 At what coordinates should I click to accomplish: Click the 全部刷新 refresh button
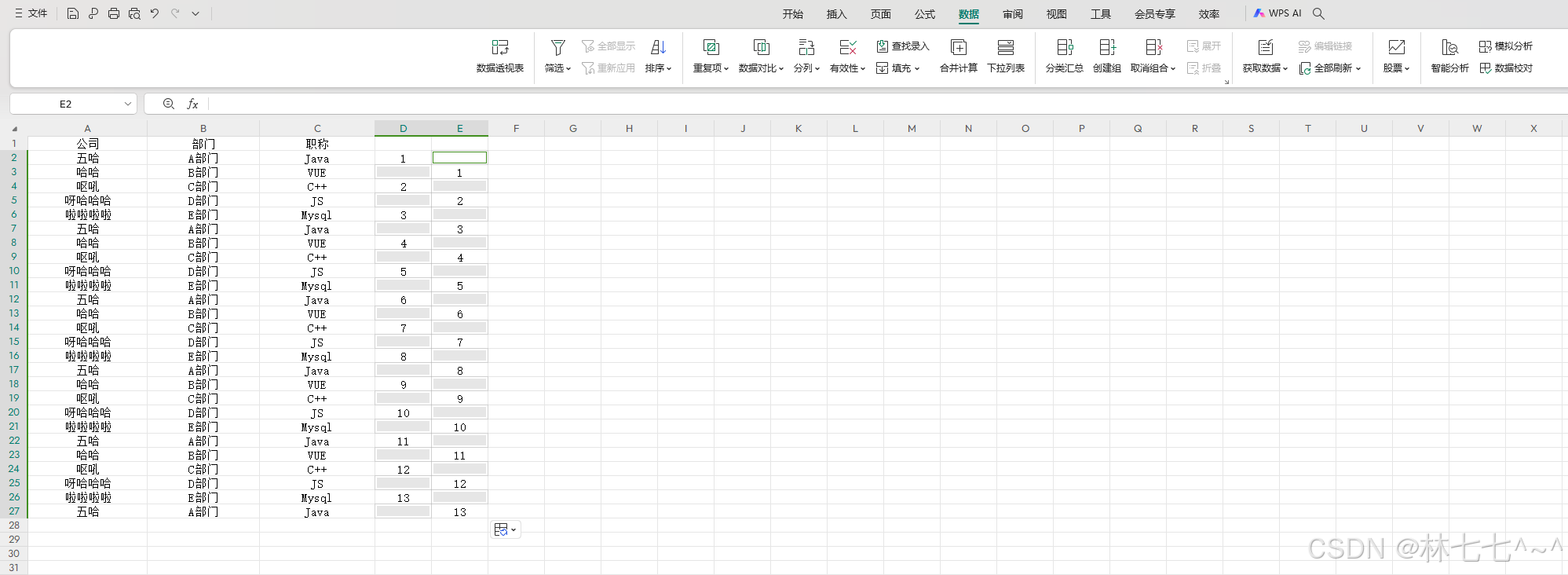click(x=1330, y=68)
